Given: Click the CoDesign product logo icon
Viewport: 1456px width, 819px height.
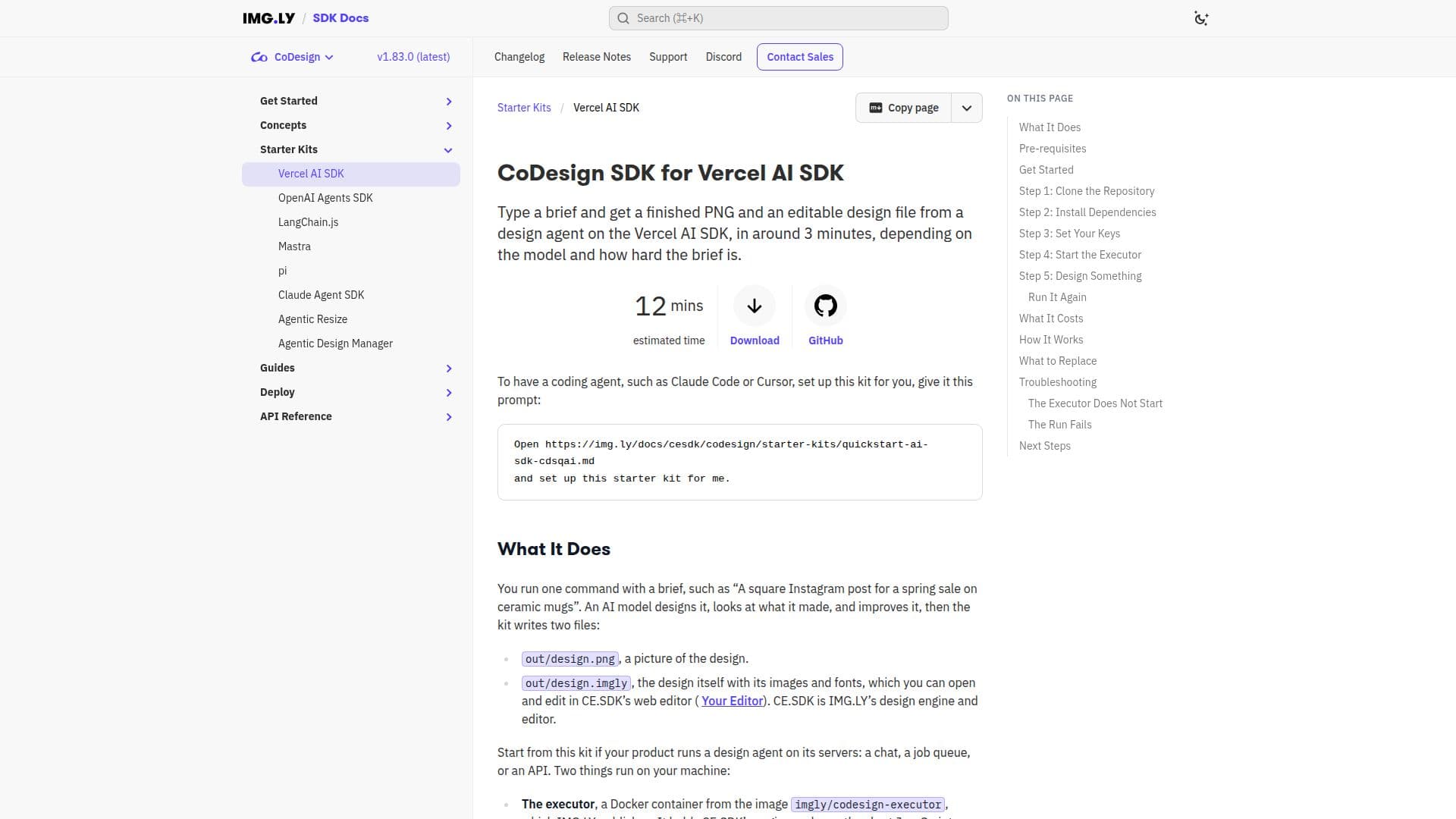Looking at the screenshot, I should click(x=259, y=57).
